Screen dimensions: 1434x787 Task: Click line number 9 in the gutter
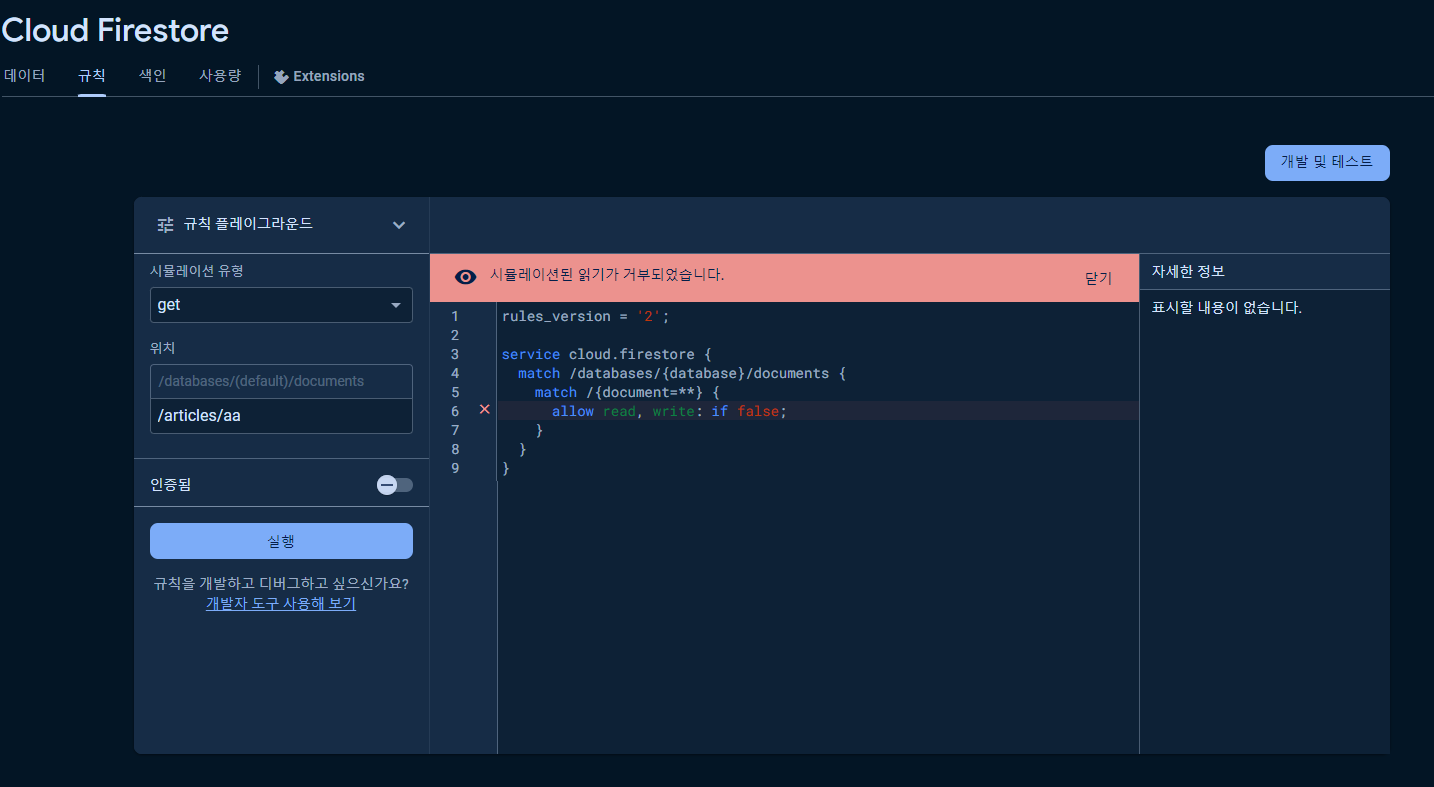pos(455,468)
